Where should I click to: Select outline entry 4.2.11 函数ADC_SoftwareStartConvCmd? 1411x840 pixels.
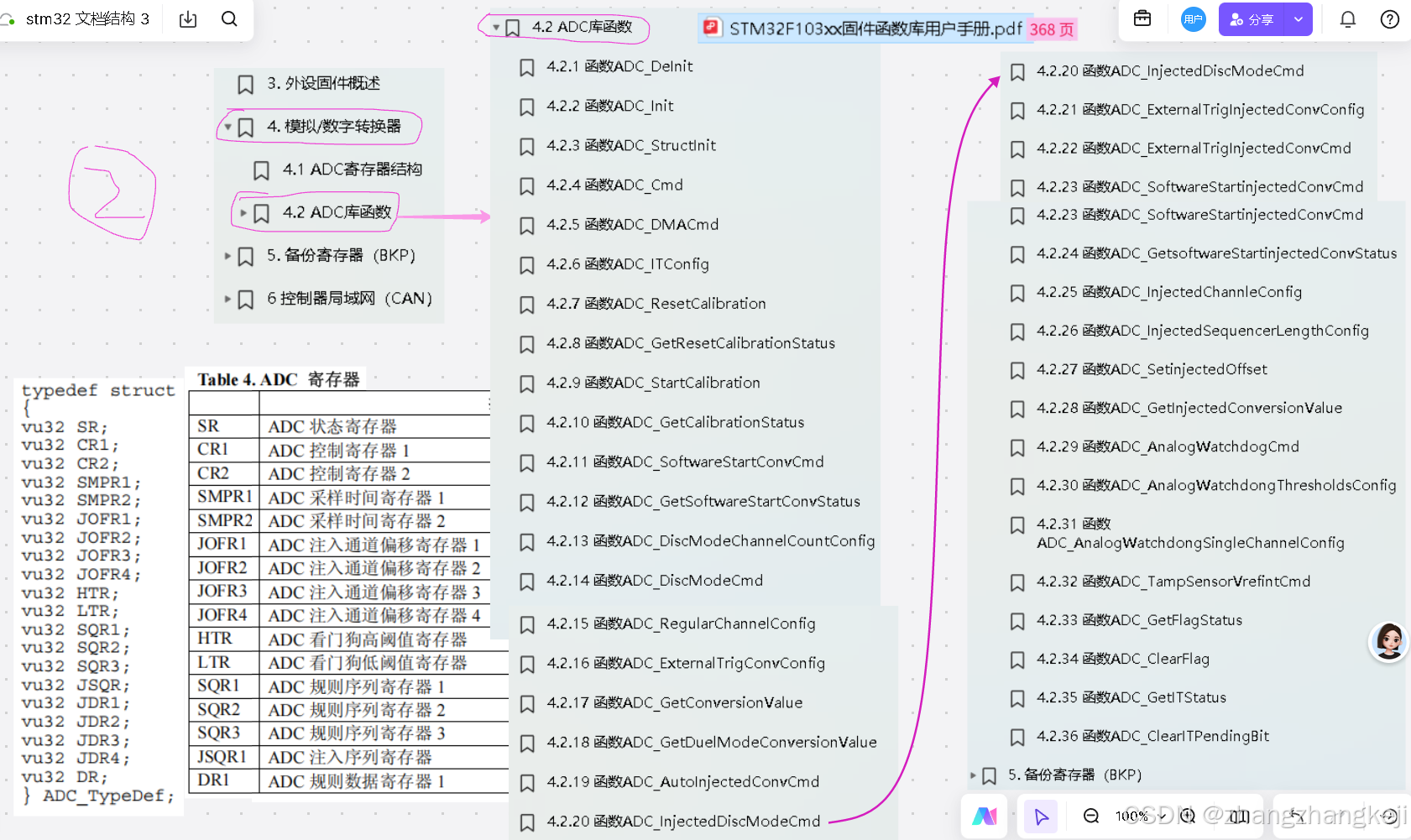(x=685, y=462)
